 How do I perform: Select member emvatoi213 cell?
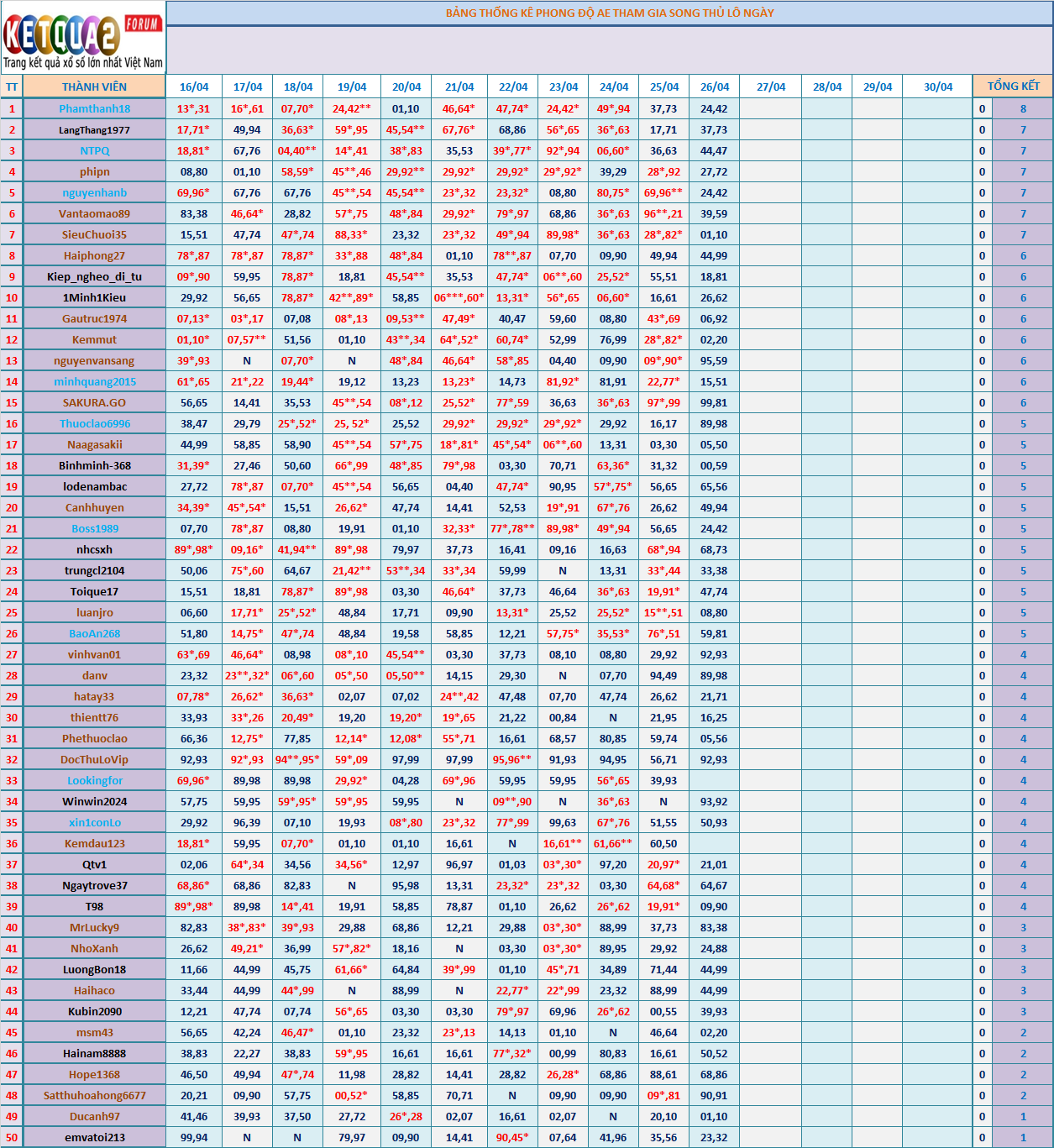(94, 1137)
